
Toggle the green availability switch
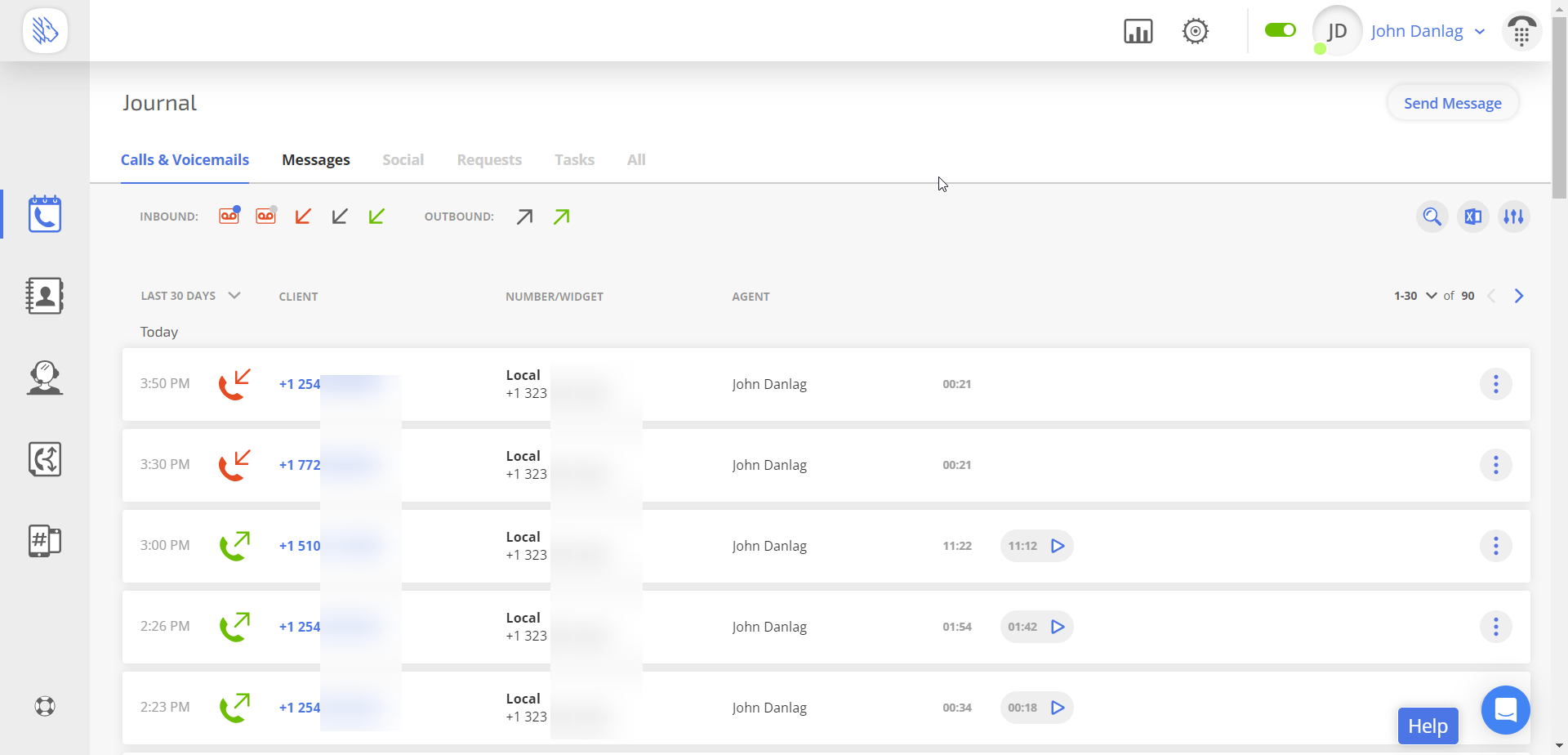pyautogui.click(x=1280, y=30)
